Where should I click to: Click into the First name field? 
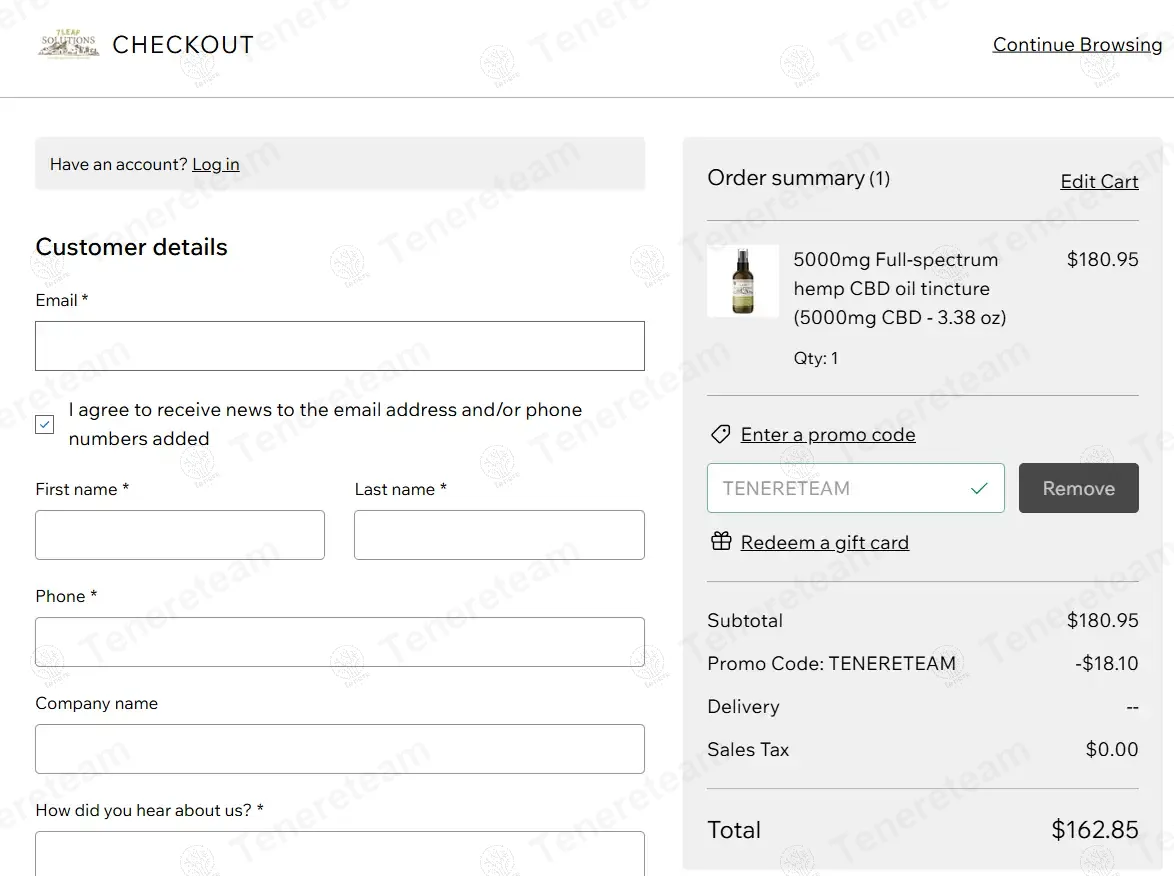coord(180,535)
